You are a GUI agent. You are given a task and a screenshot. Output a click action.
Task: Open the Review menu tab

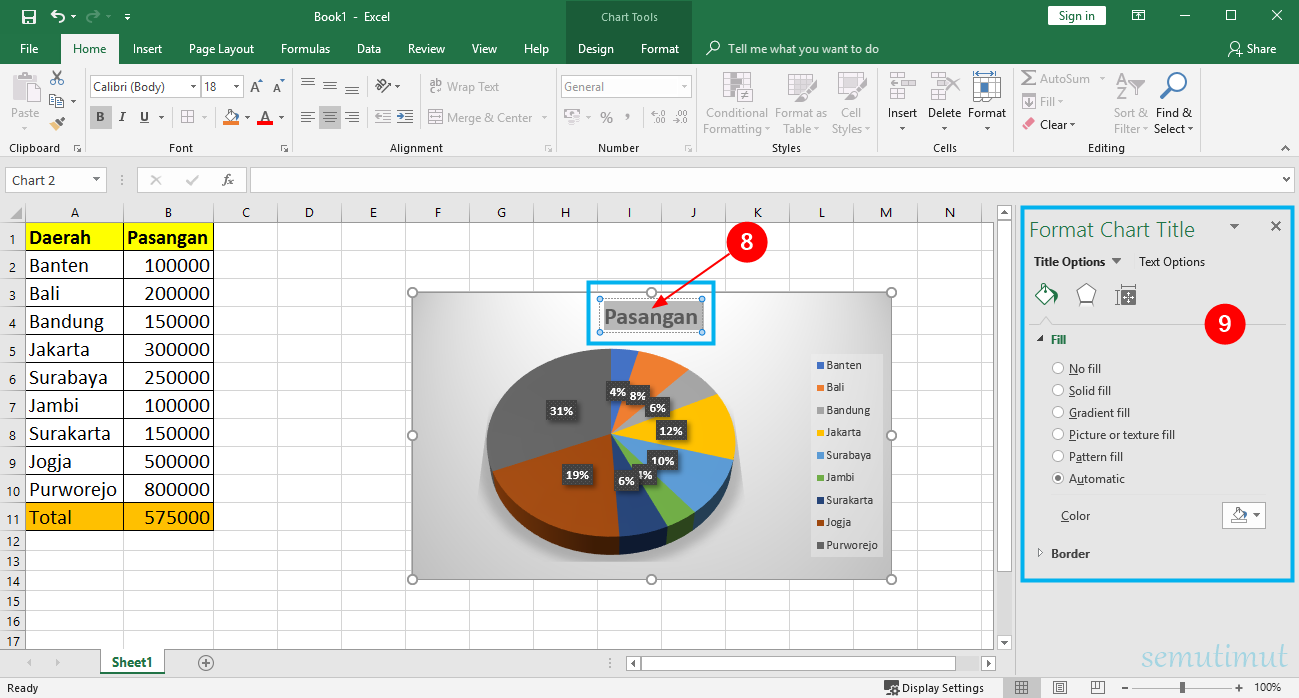point(426,48)
